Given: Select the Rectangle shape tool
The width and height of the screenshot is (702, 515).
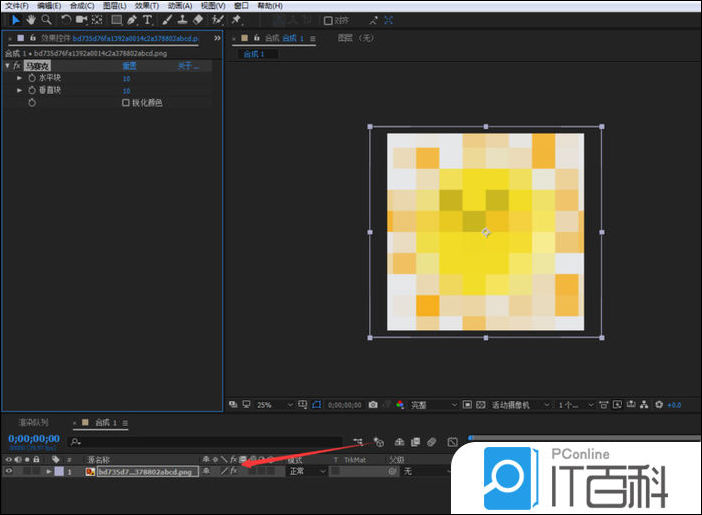Looking at the screenshot, I should (116, 19).
